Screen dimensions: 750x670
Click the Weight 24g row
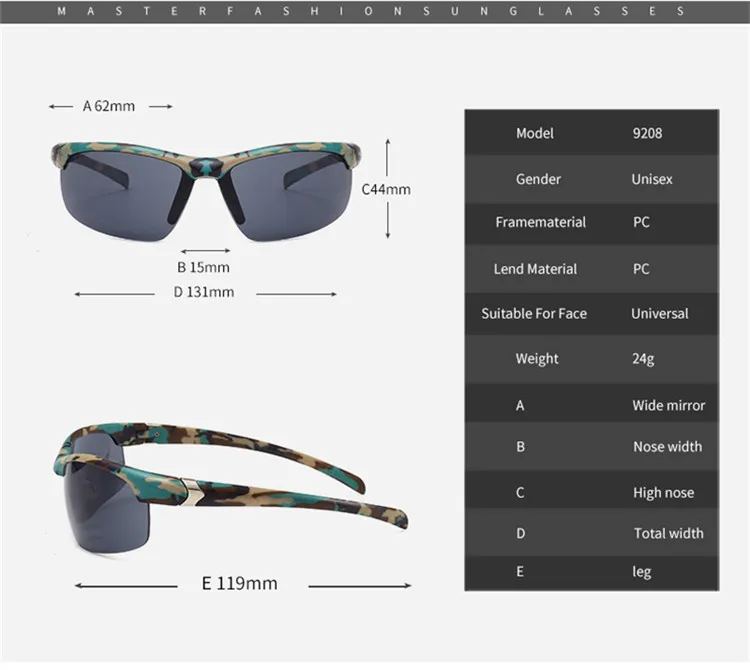pos(592,359)
